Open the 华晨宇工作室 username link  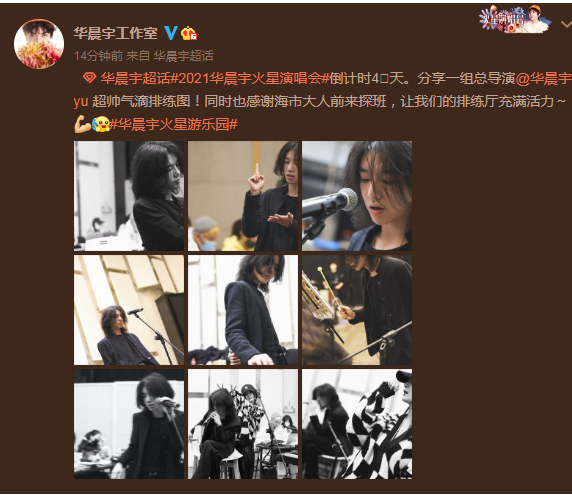point(116,34)
